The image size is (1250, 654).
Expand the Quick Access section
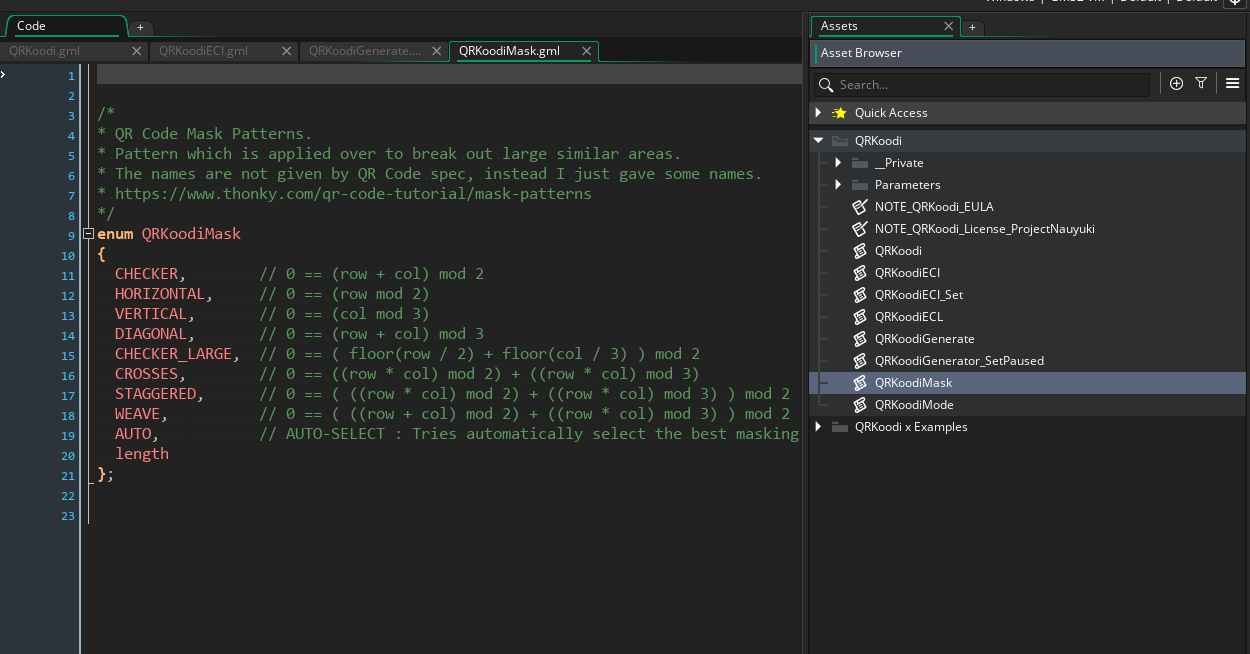pos(818,113)
